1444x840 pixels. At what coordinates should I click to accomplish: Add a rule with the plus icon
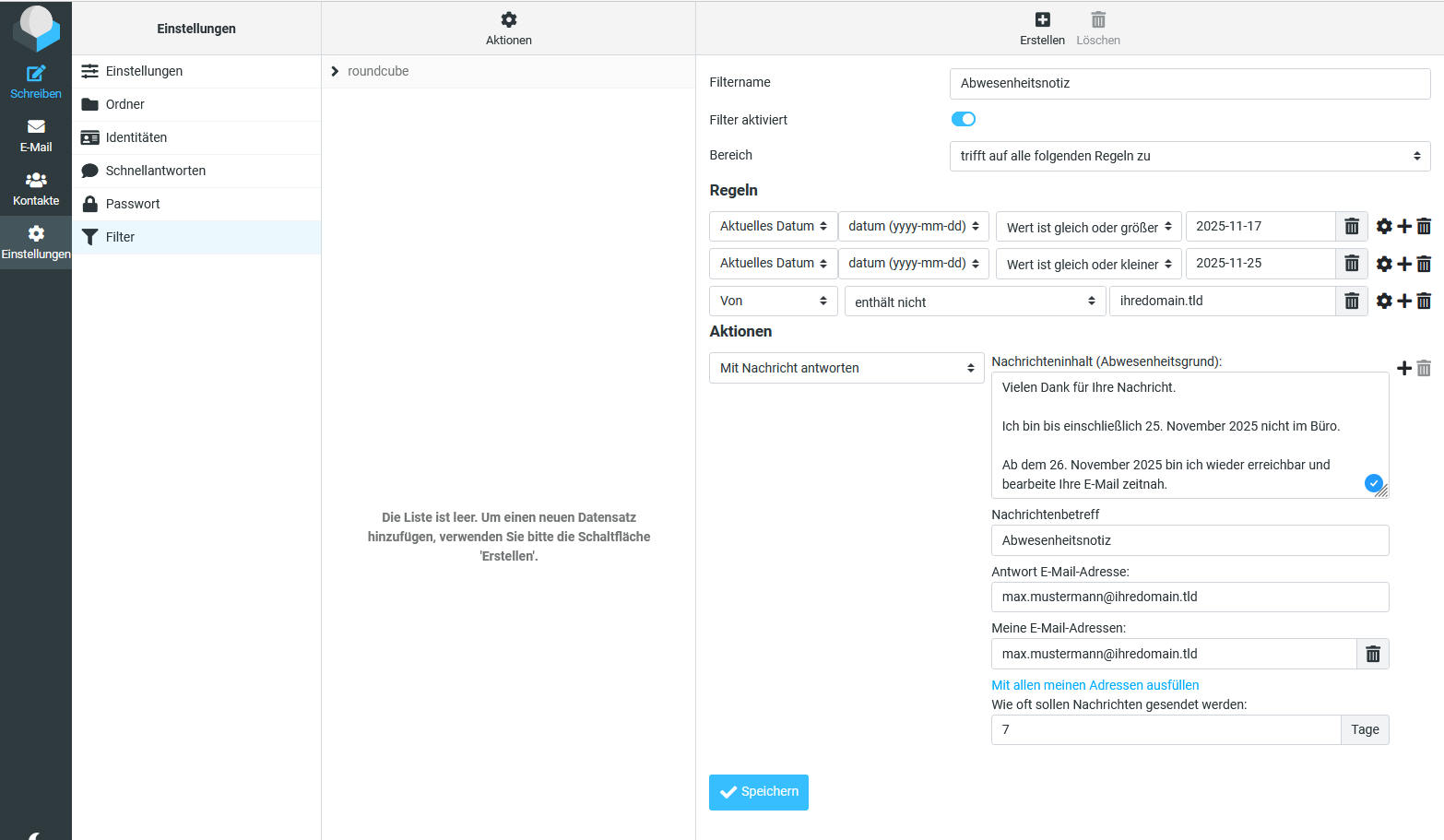pos(1403,226)
